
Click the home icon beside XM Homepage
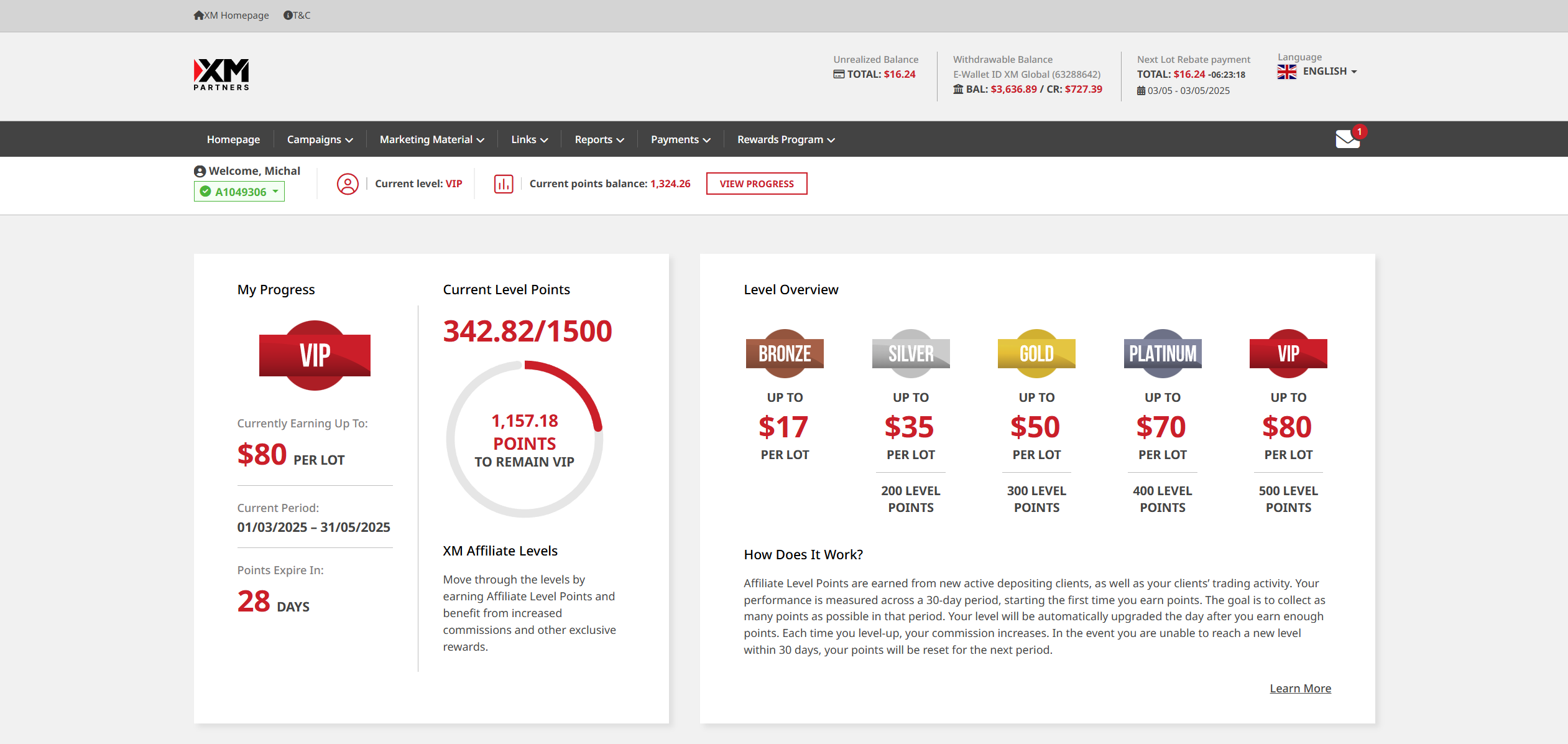coord(198,15)
